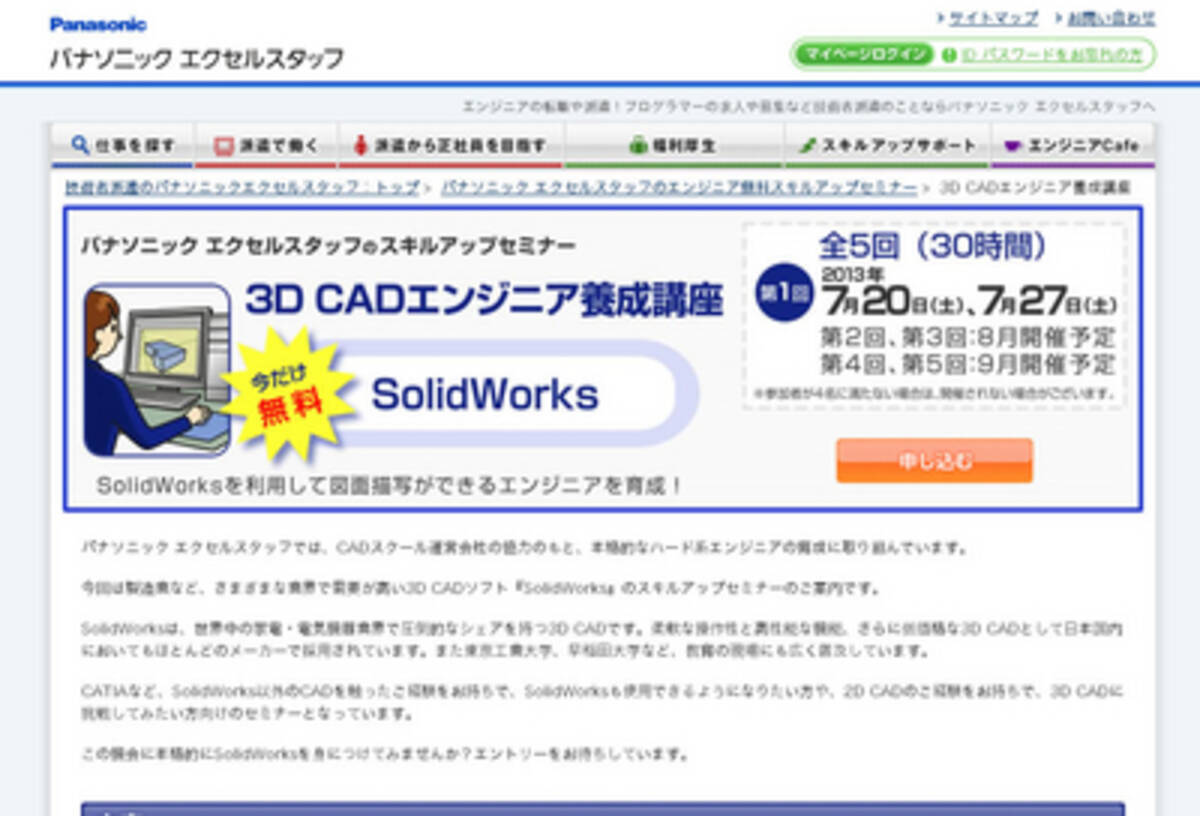Image resolution: width=1200 pixels, height=816 pixels.
Task: Click the マイページログイン button
Action: click(863, 54)
